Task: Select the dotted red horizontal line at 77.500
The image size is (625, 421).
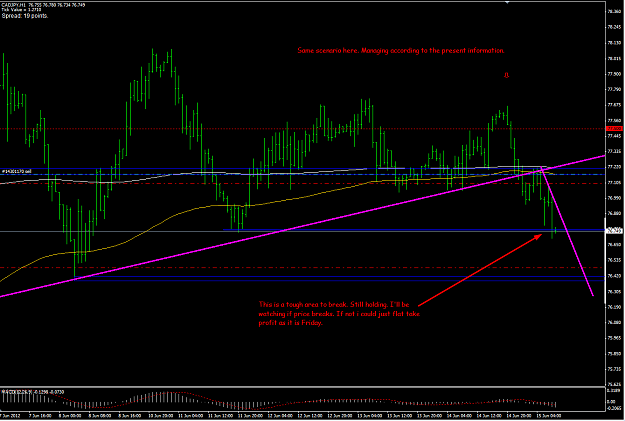Action: pos(303,128)
